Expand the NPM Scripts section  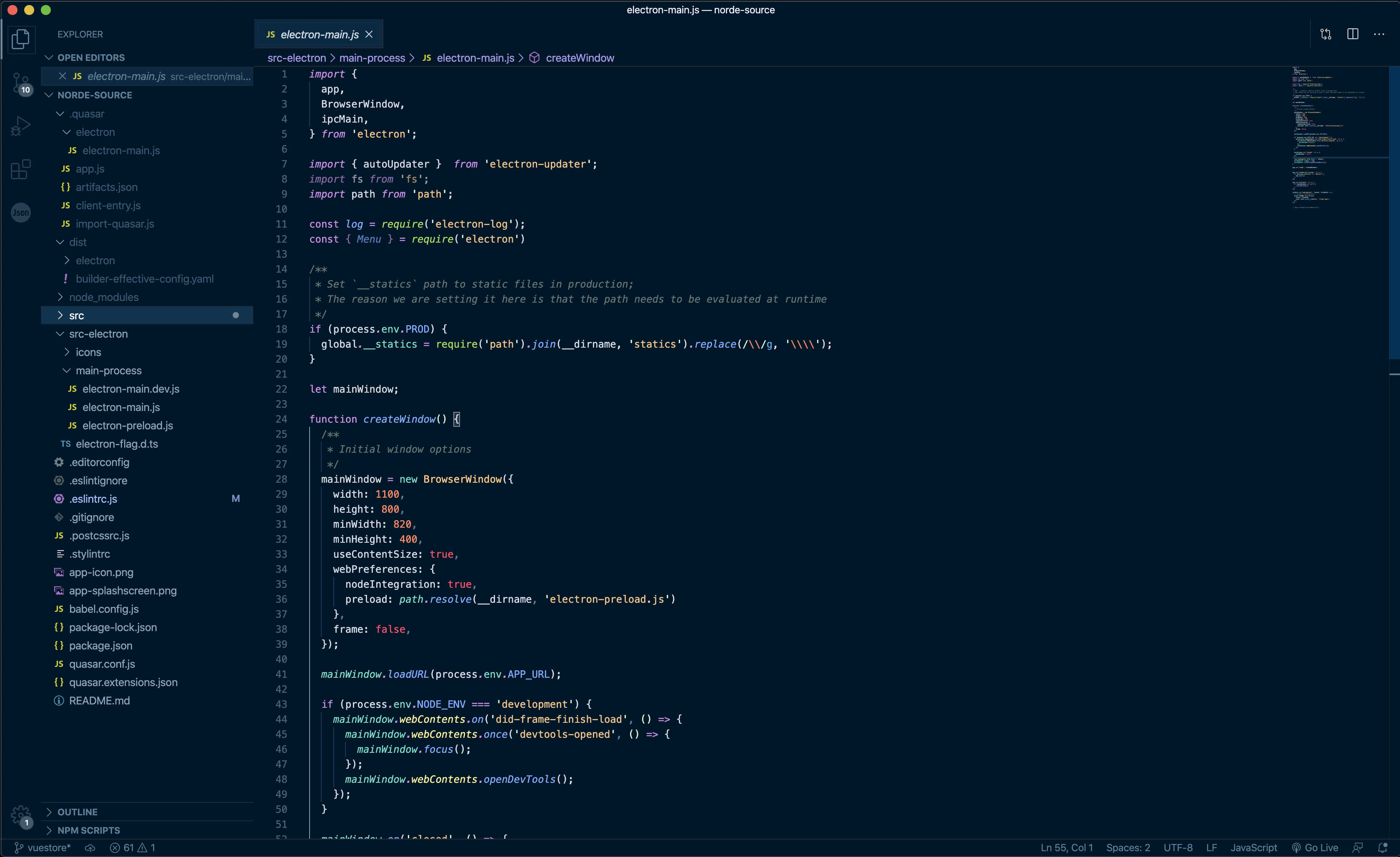point(147,830)
